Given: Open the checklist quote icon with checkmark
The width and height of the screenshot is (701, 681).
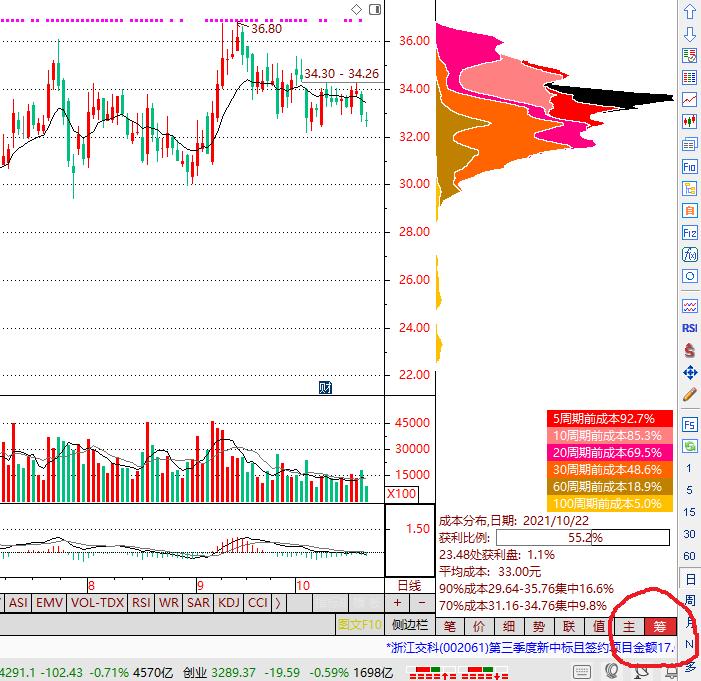Looking at the screenshot, I should click(689, 56).
